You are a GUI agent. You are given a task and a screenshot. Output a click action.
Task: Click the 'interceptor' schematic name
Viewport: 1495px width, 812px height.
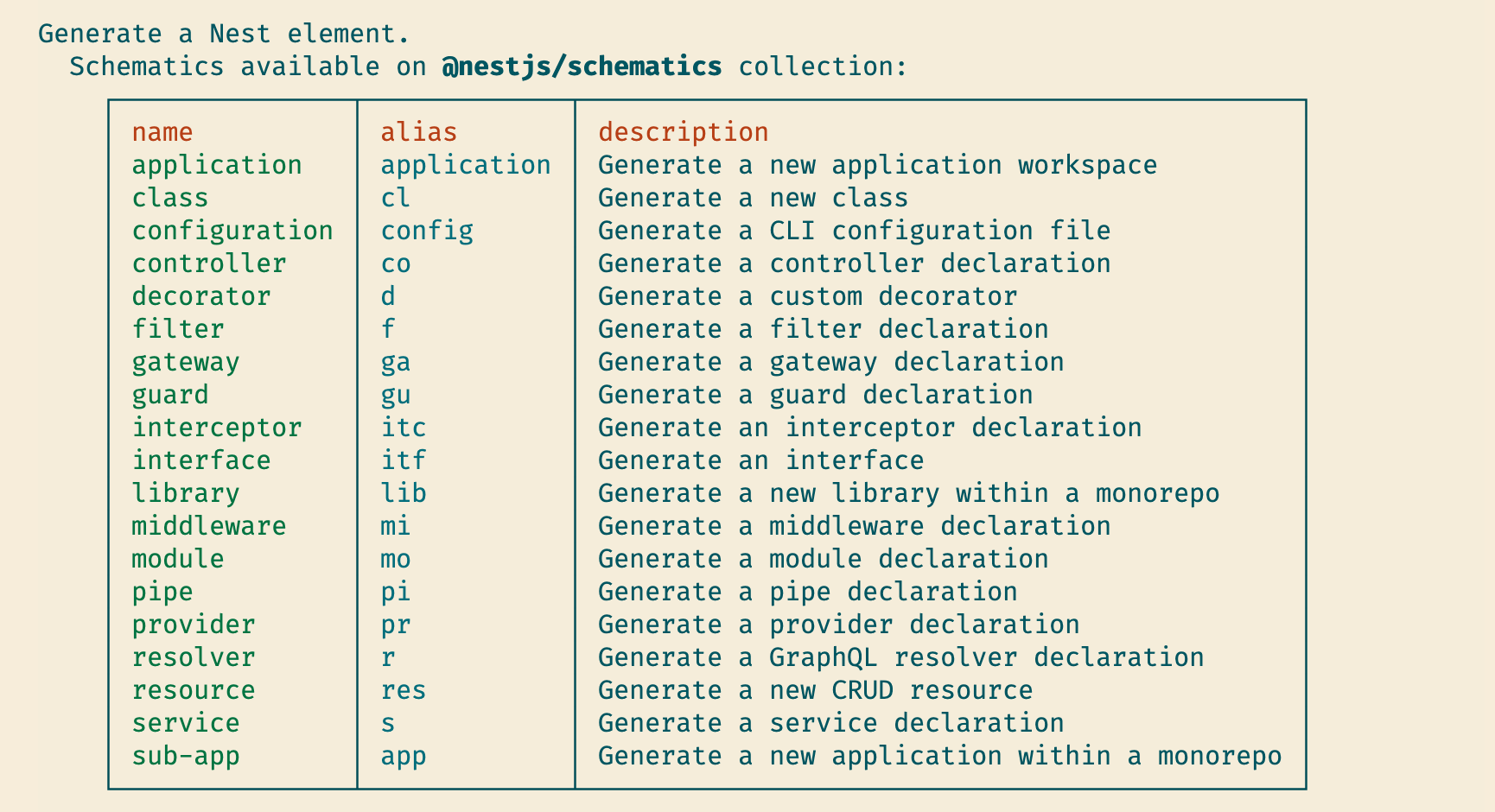point(217,428)
